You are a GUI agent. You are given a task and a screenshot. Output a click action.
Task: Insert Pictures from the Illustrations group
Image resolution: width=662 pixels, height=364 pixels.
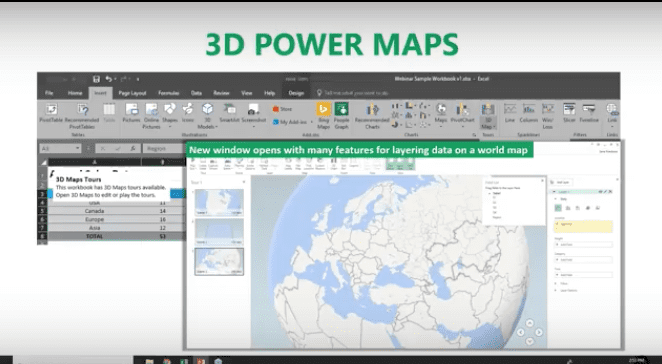coord(131,113)
